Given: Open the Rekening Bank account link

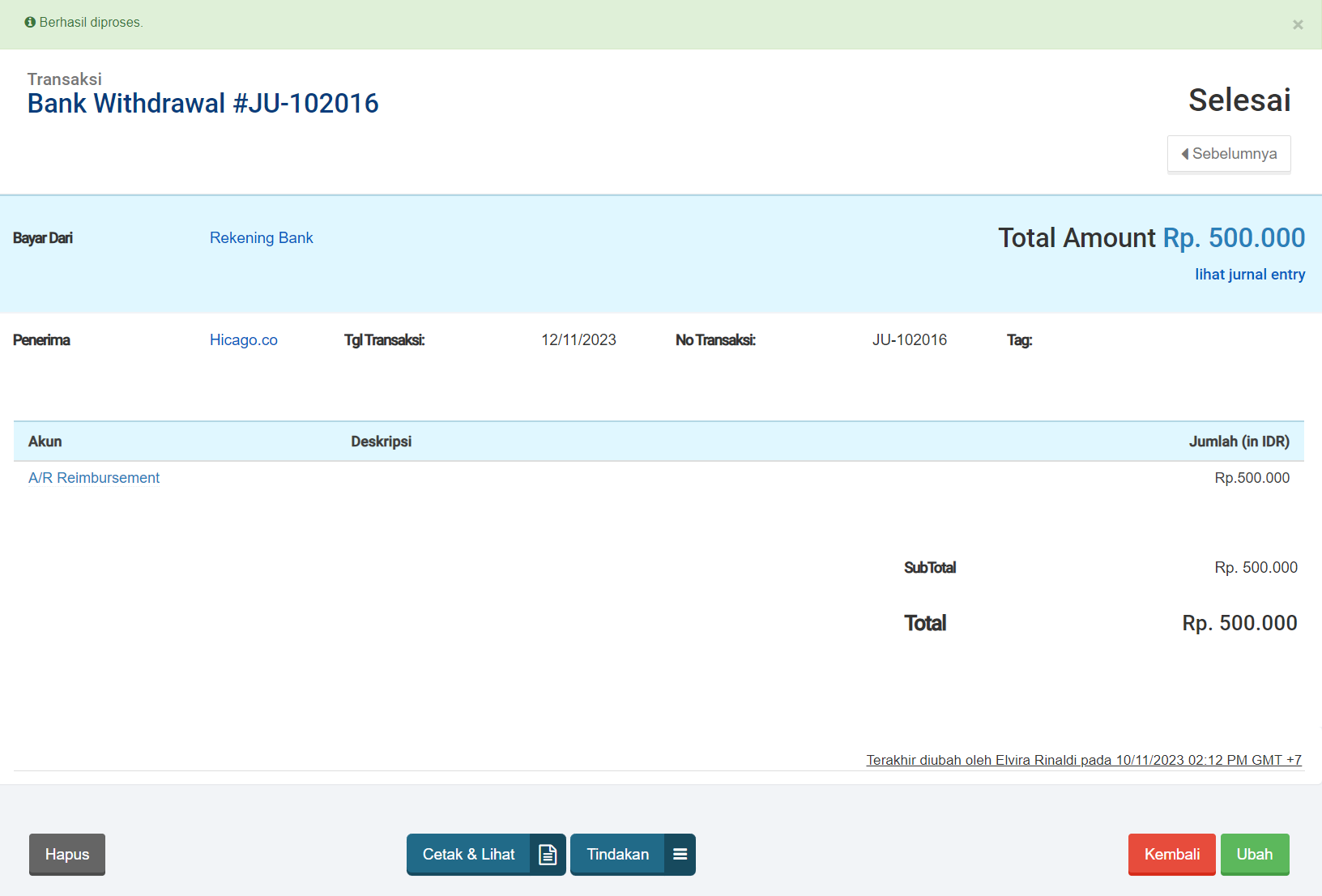Looking at the screenshot, I should (261, 238).
